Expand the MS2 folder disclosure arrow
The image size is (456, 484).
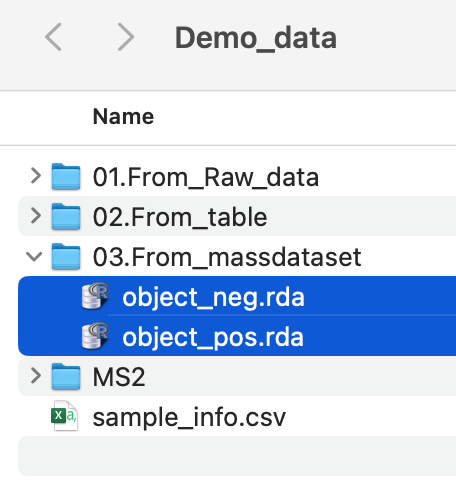tap(36, 376)
